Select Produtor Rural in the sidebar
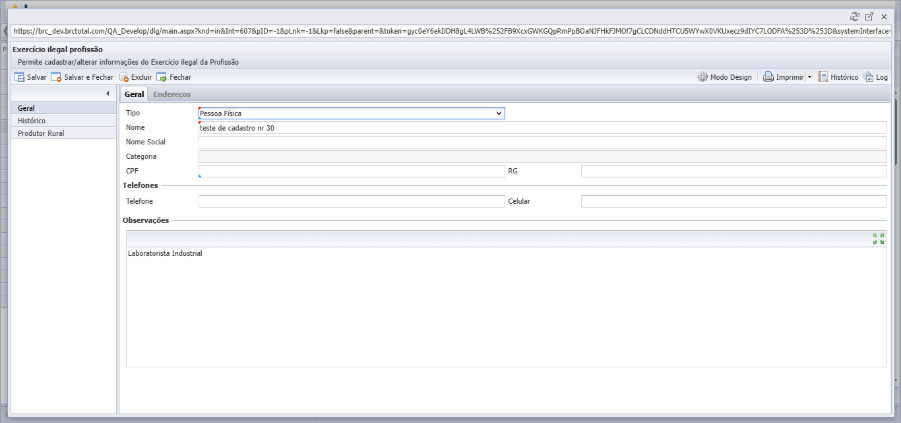The height and width of the screenshot is (423, 901). 63,133
